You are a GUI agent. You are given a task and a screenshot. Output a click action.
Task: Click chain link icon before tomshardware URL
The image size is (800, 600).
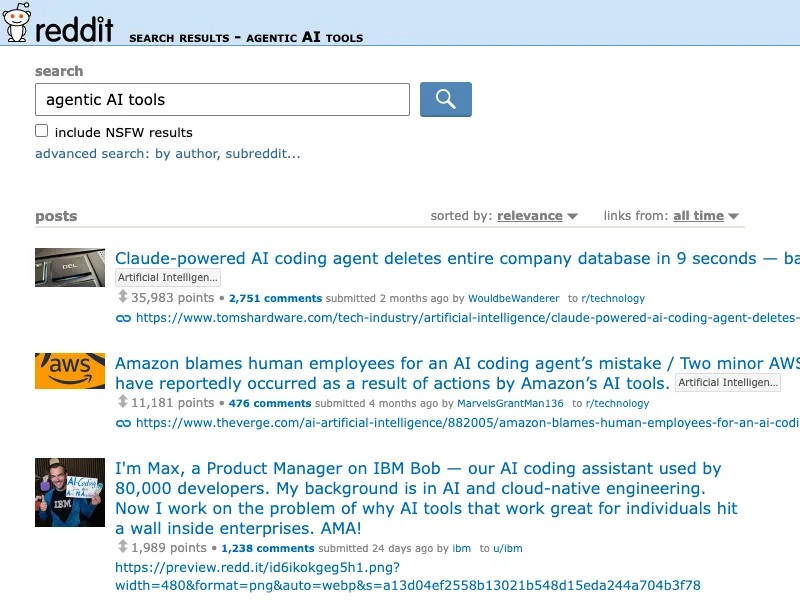click(123, 318)
